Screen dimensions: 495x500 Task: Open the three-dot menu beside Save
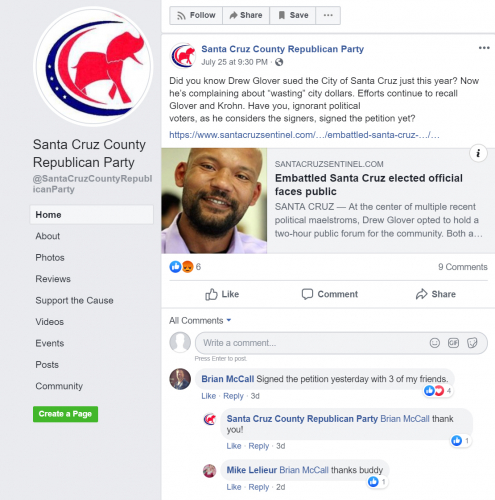point(328,15)
